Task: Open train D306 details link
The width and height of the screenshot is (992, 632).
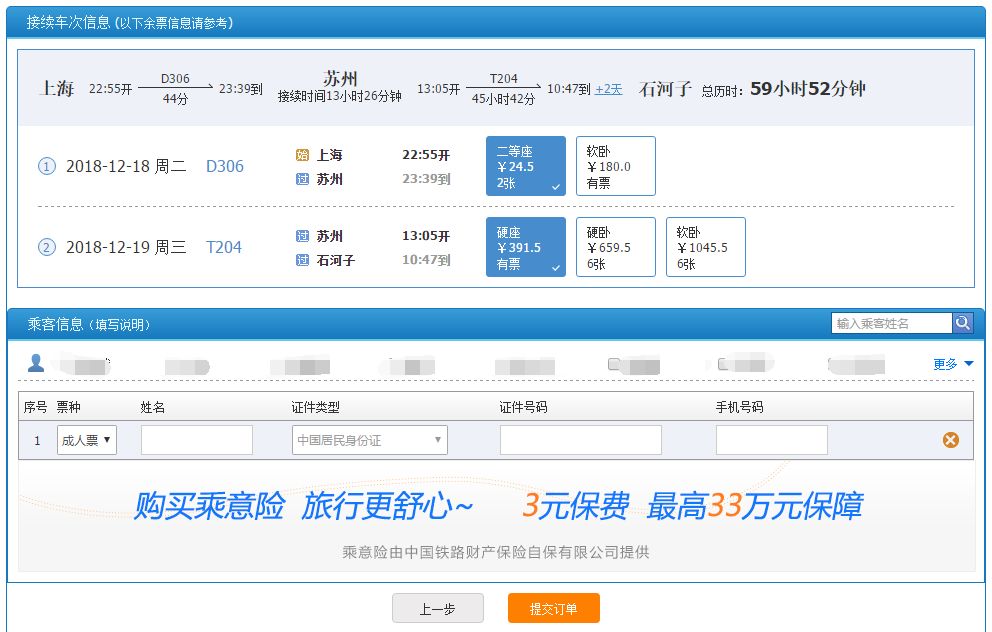Action: [x=224, y=166]
